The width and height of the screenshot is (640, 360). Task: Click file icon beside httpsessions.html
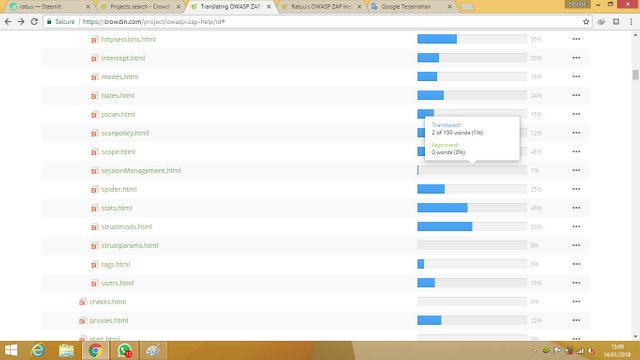(94, 40)
